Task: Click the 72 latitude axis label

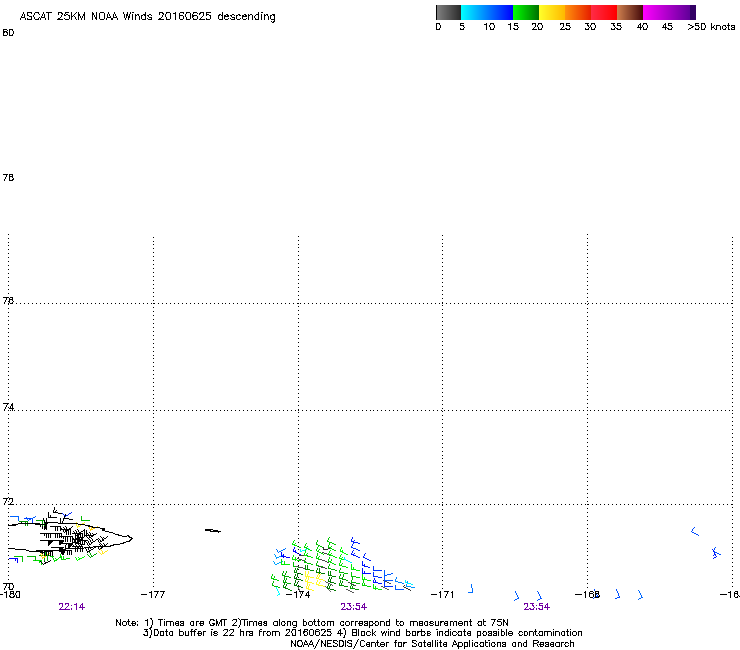Action: (8, 501)
